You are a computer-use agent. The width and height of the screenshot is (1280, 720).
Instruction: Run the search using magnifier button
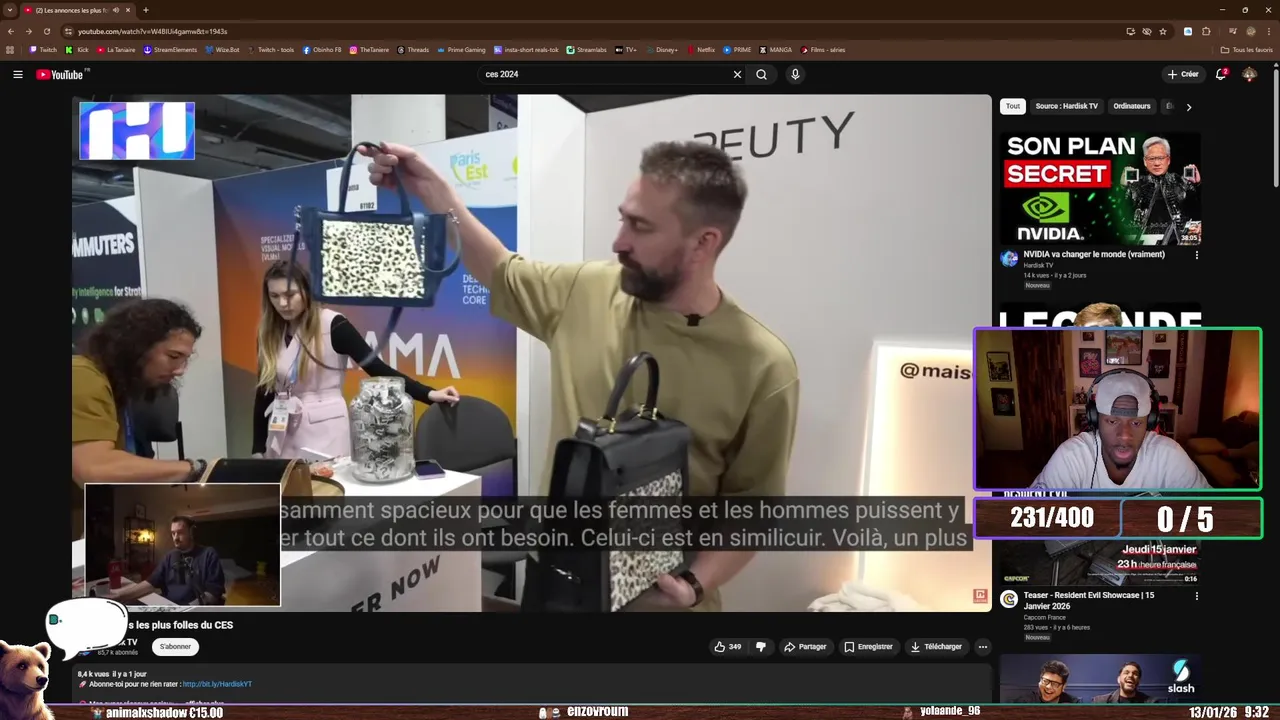coord(761,74)
